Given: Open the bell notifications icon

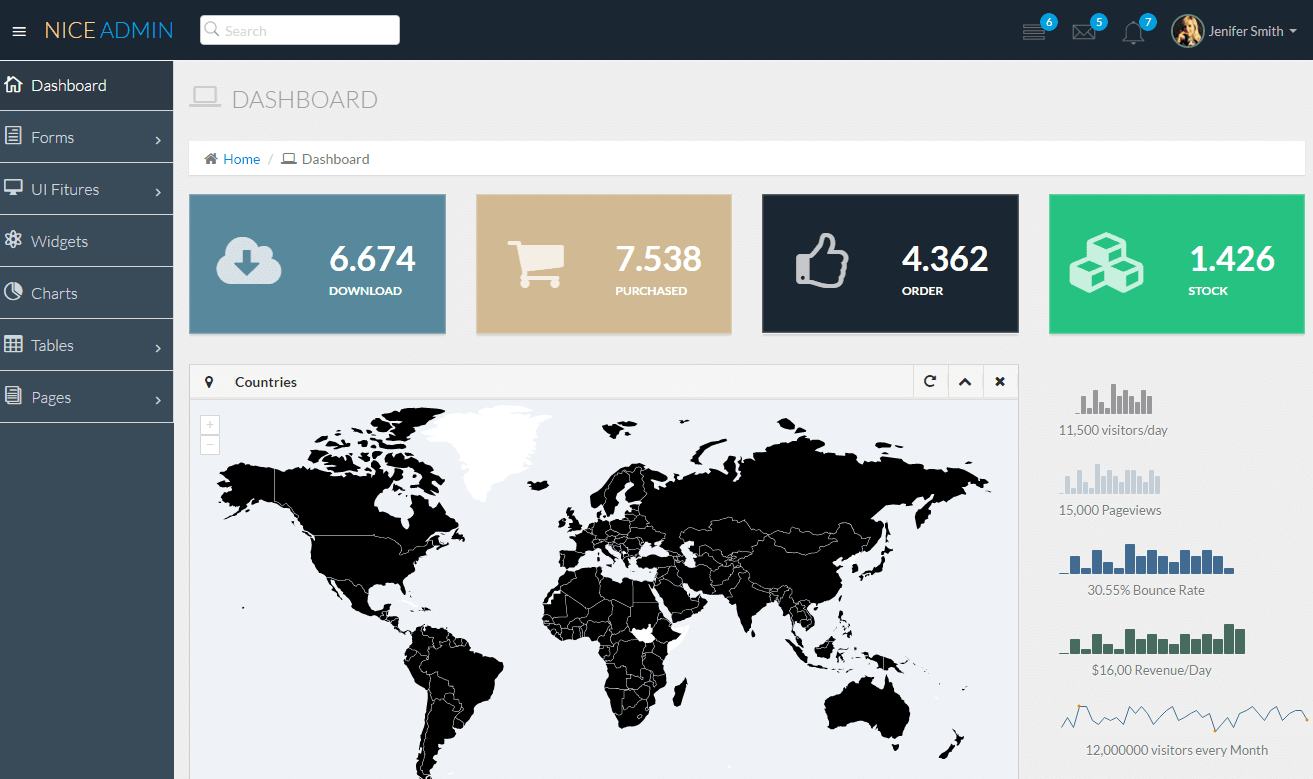Looking at the screenshot, I should pyautogui.click(x=1133, y=33).
